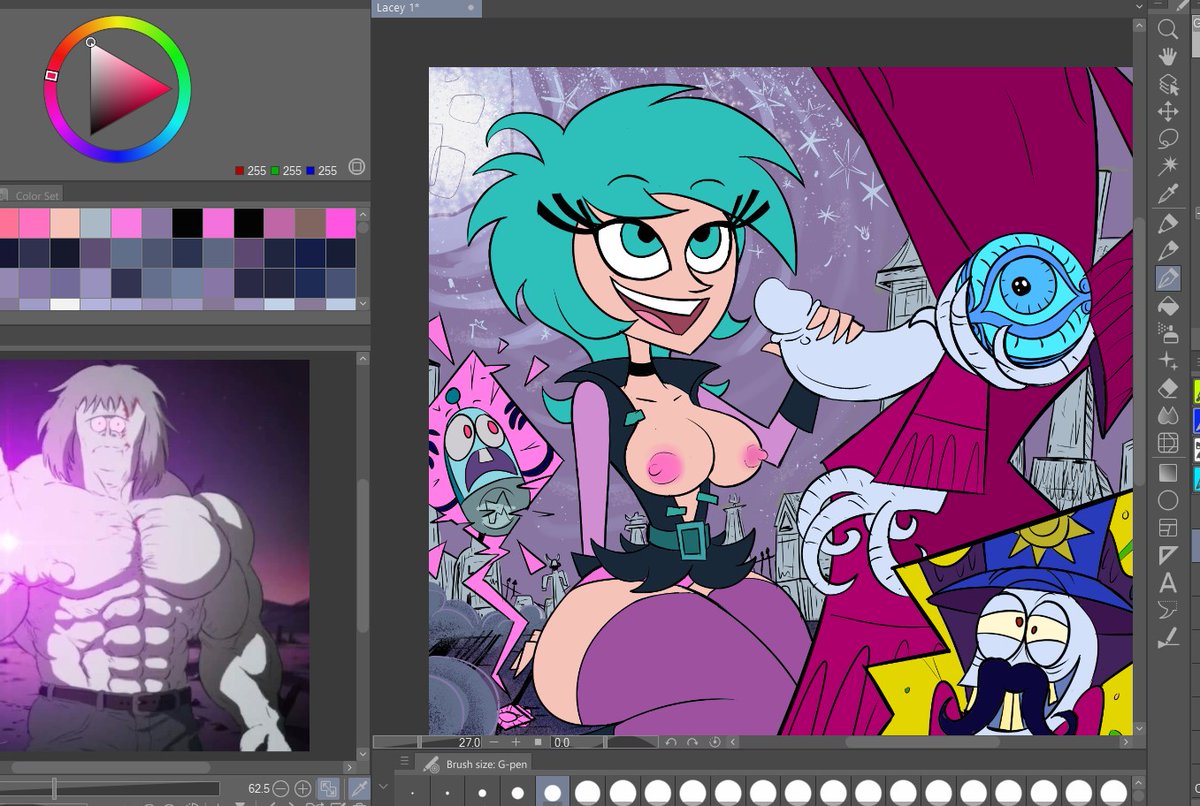The image size is (1200, 806).
Task: Toggle Sub View eyedropper auto-switch
Action: 358,789
